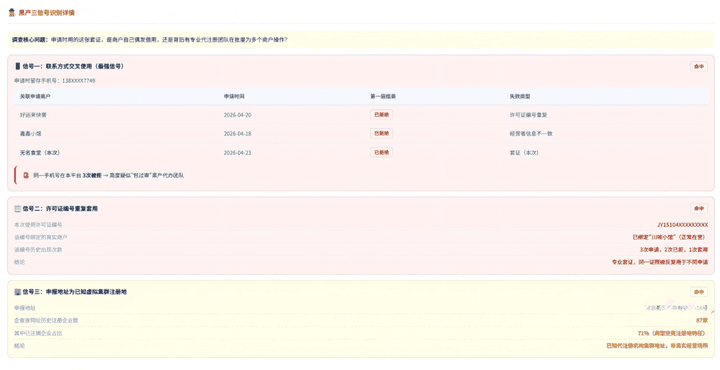Click the 信号三 card heading
The image size is (720, 370).
click(x=74, y=292)
